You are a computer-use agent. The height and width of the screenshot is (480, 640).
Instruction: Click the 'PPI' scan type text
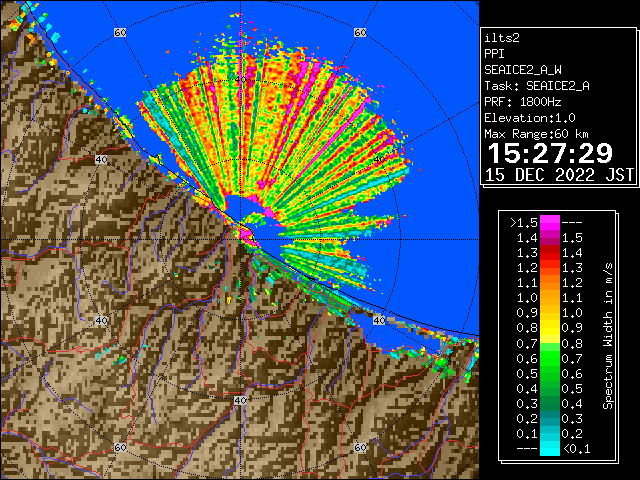click(x=494, y=54)
